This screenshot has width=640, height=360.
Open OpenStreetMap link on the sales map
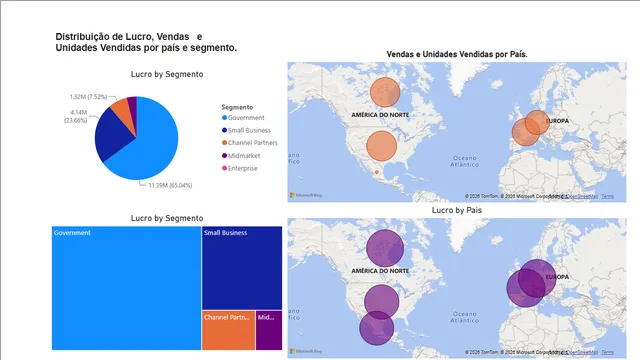point(582,196)
